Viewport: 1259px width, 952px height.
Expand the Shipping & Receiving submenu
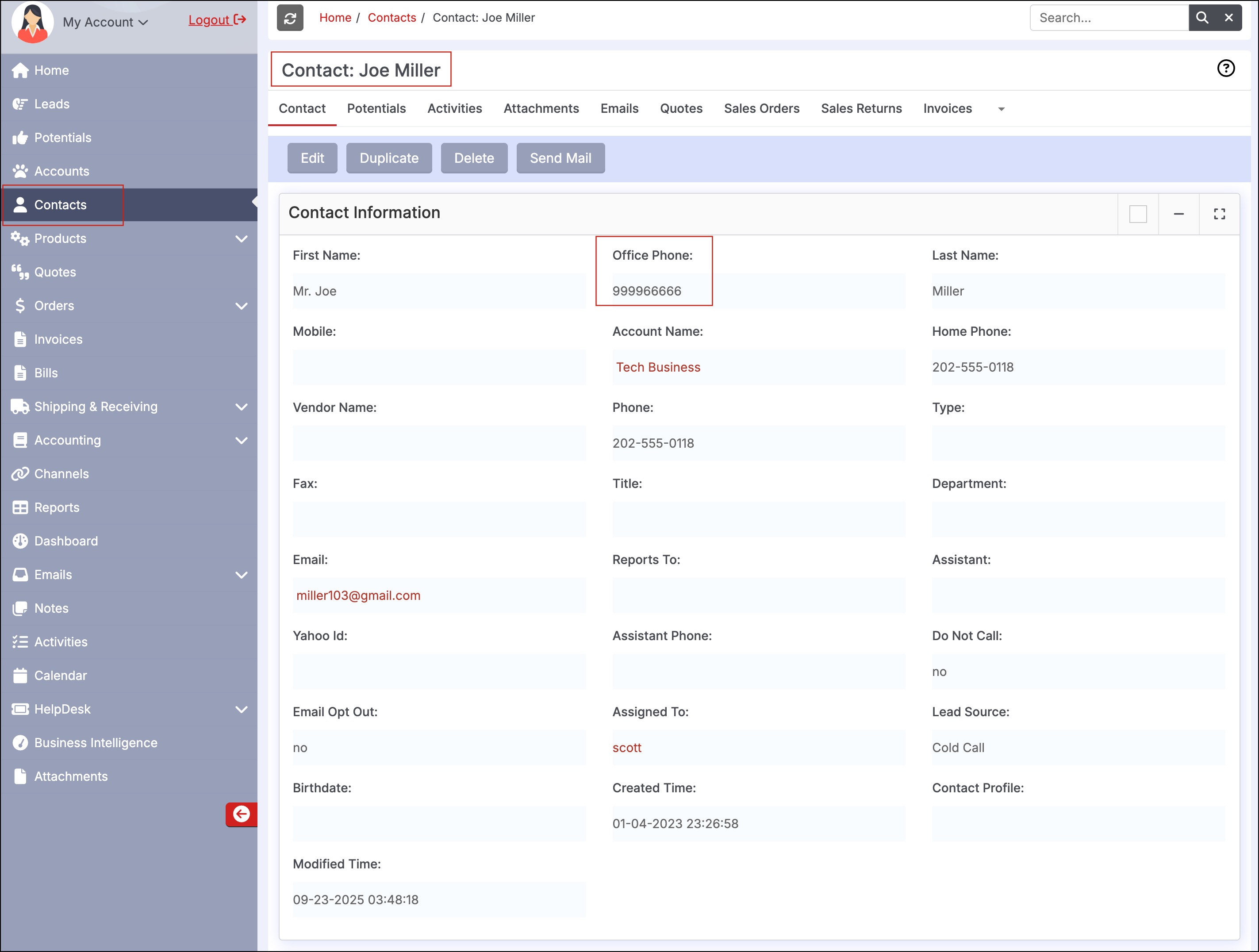click(242, 407)
